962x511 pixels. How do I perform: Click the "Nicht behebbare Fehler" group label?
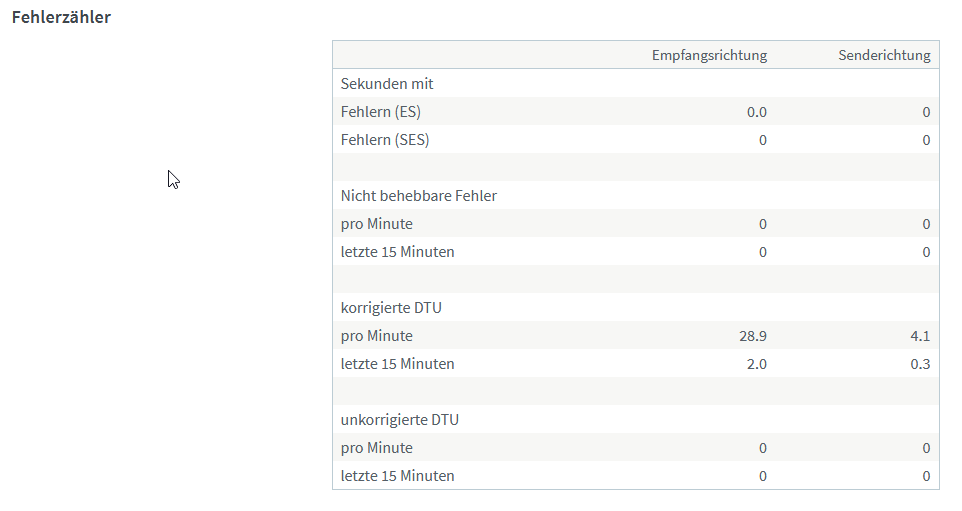[419, 196]
